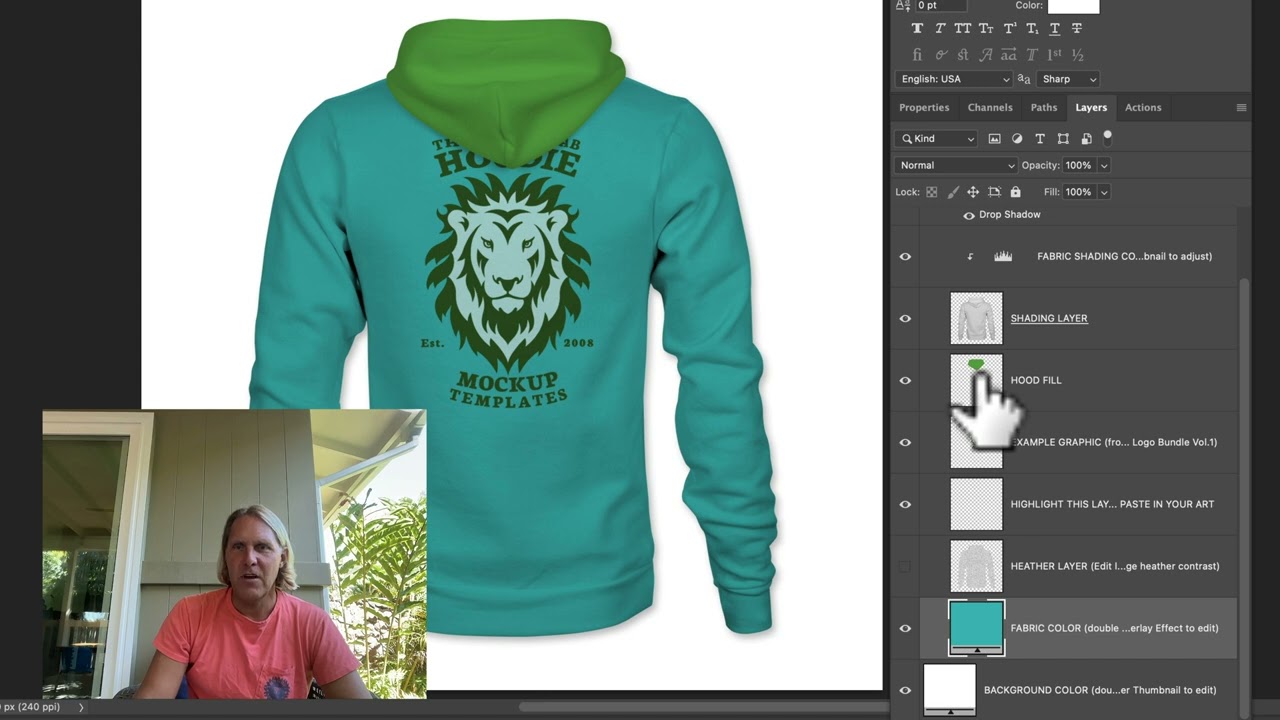Viewport: 1280px width, 720px height.
Task: Apply Strikethrough text style
Action: pos(1077,29)
